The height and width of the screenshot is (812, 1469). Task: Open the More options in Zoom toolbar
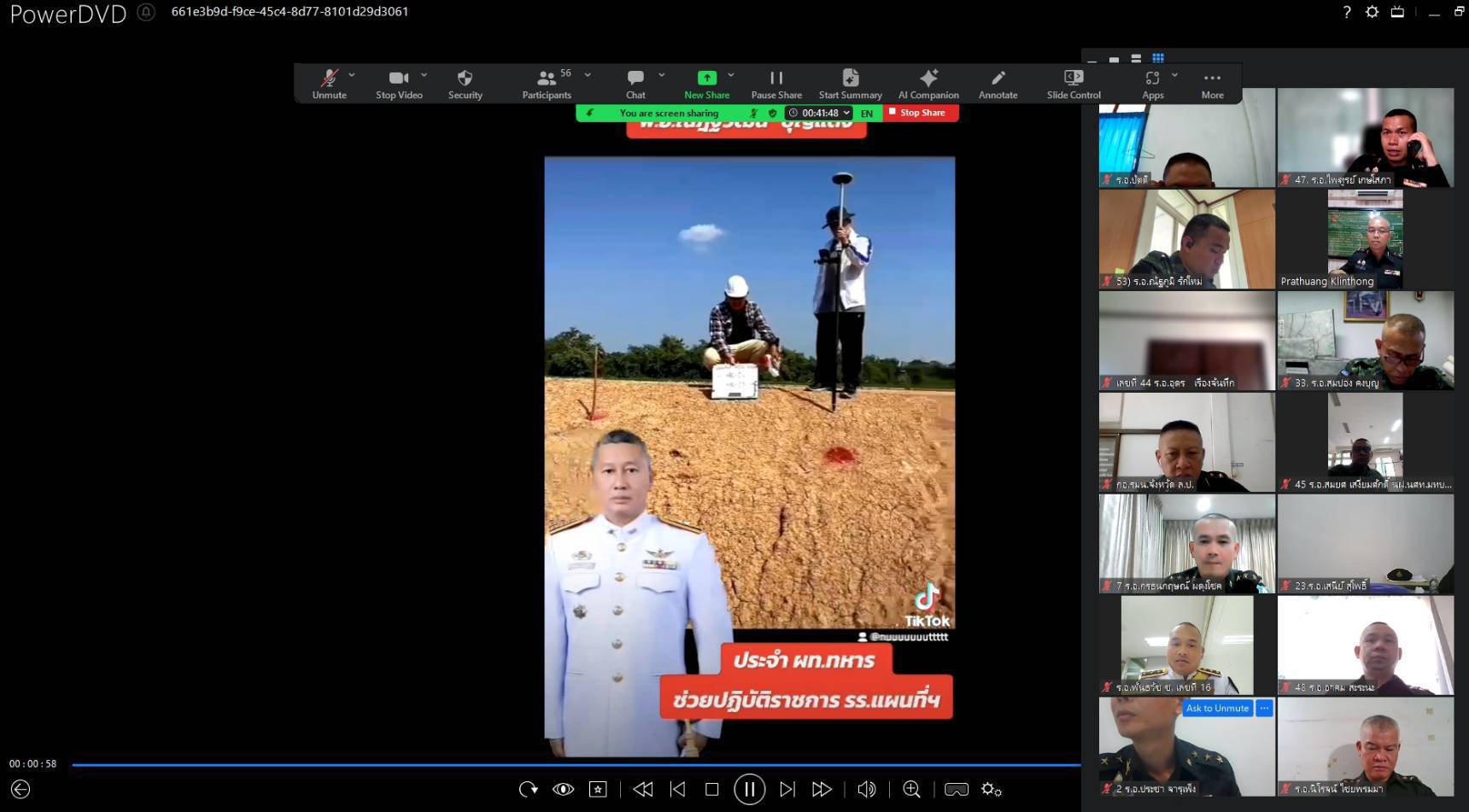(x=1212, y=84)
